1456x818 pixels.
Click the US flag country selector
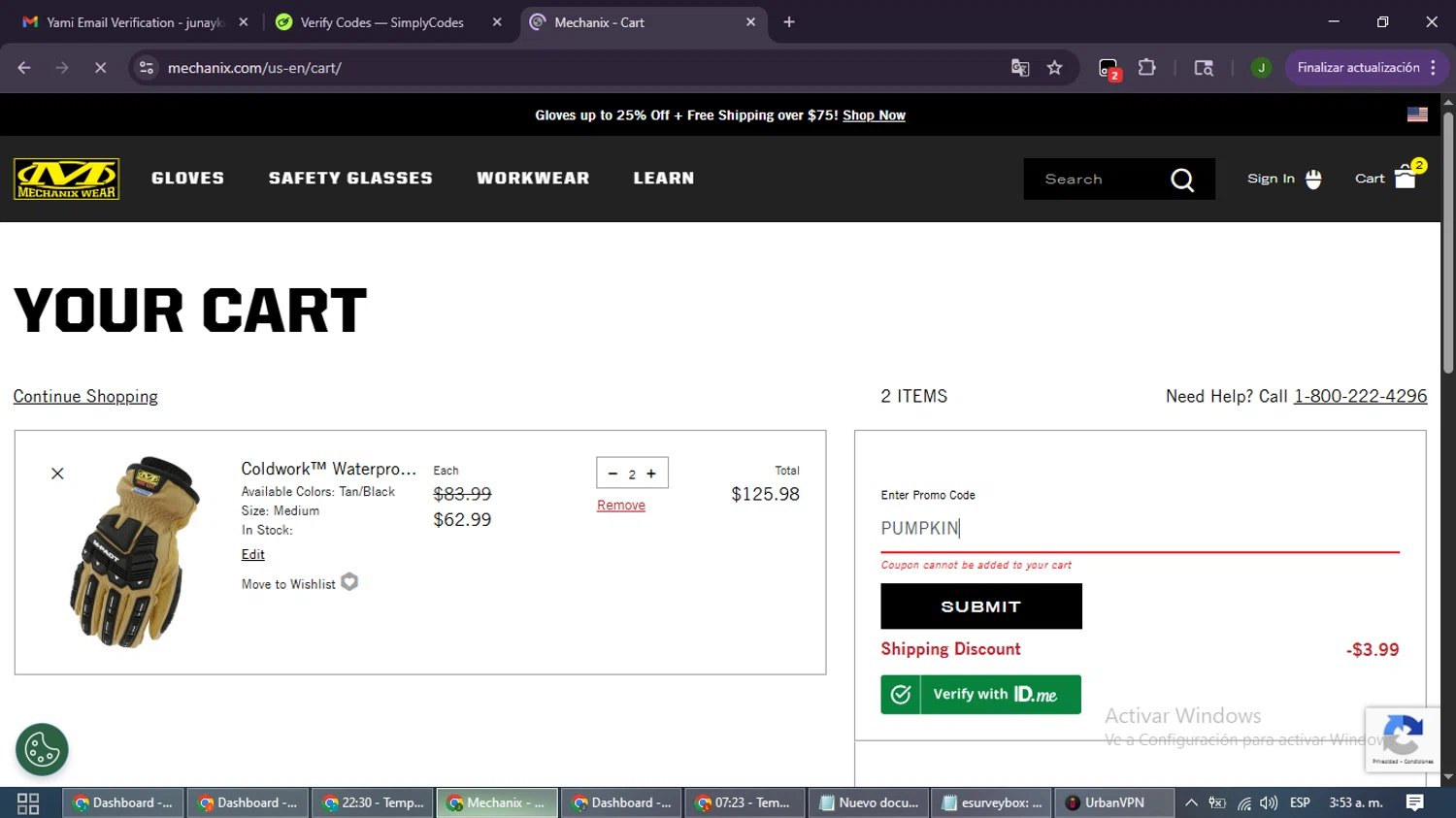1417,115
